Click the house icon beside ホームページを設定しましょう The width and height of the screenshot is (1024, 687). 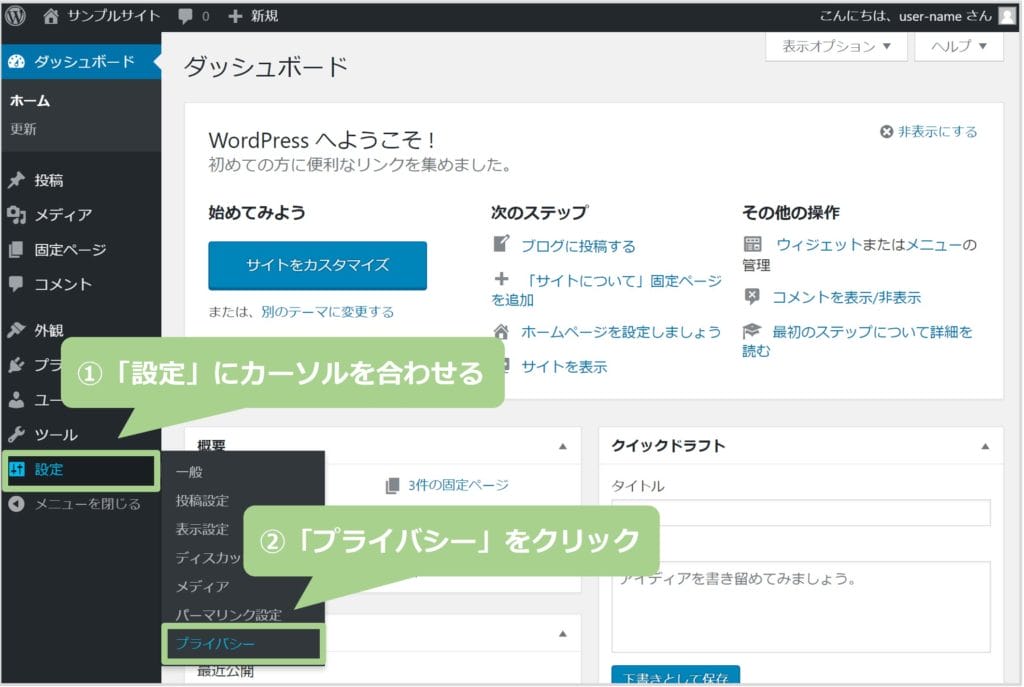click(x=501, y=332)
